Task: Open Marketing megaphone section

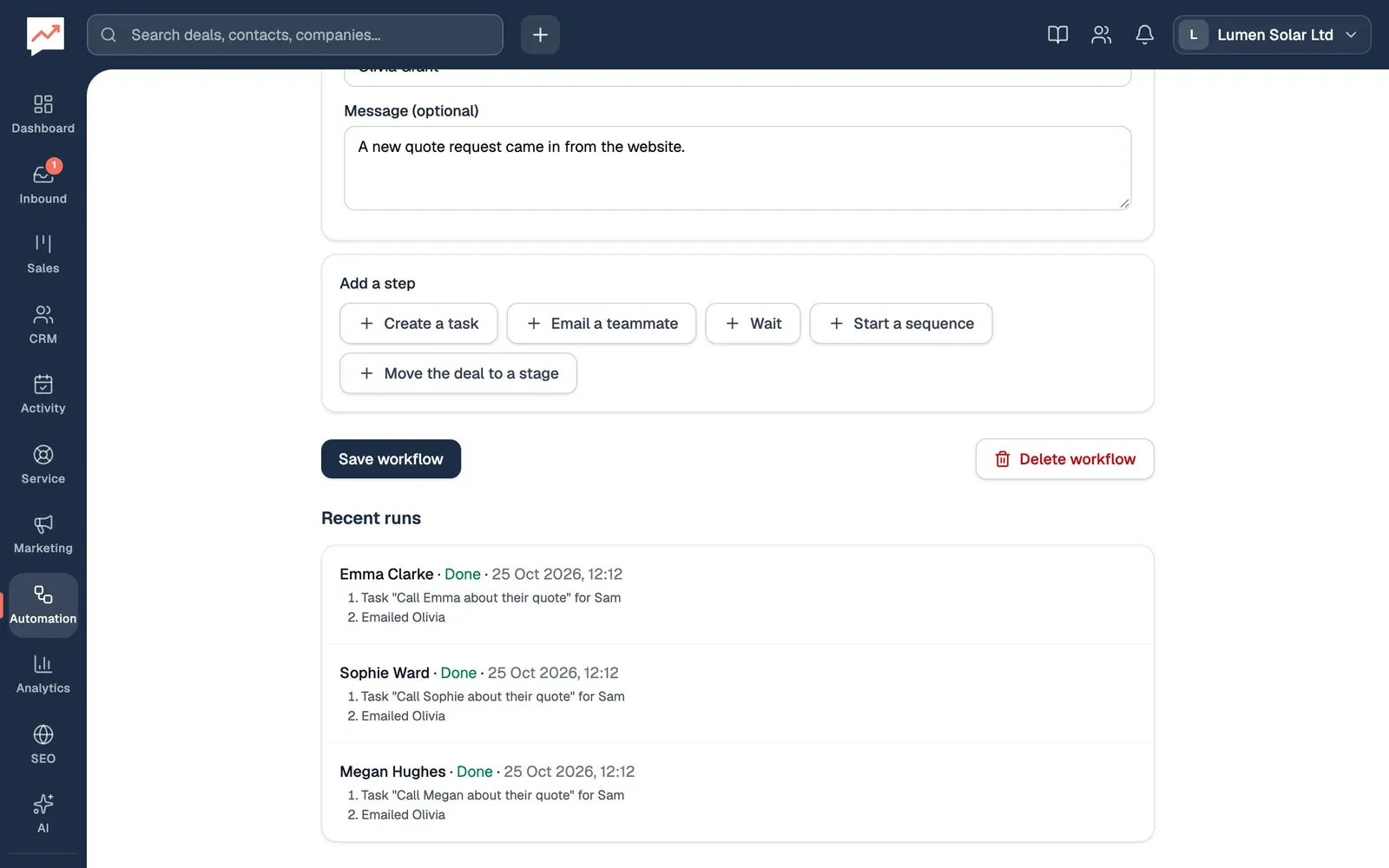Action: point(43,534)
